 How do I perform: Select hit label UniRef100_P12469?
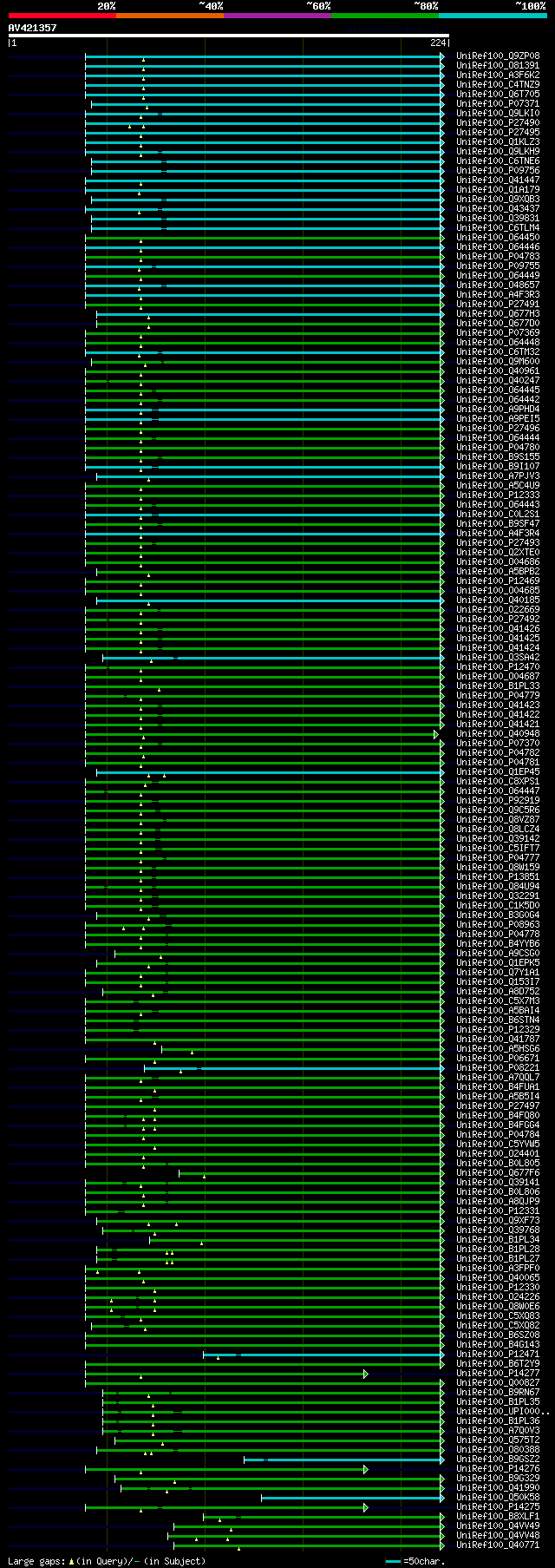pos(498,581)
